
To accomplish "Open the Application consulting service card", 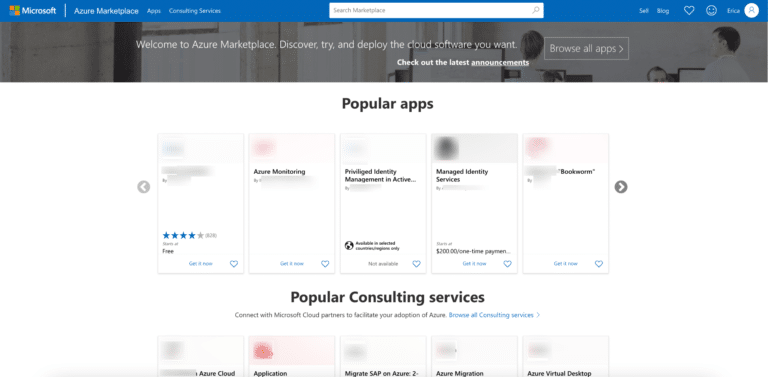I will (292, 356).
